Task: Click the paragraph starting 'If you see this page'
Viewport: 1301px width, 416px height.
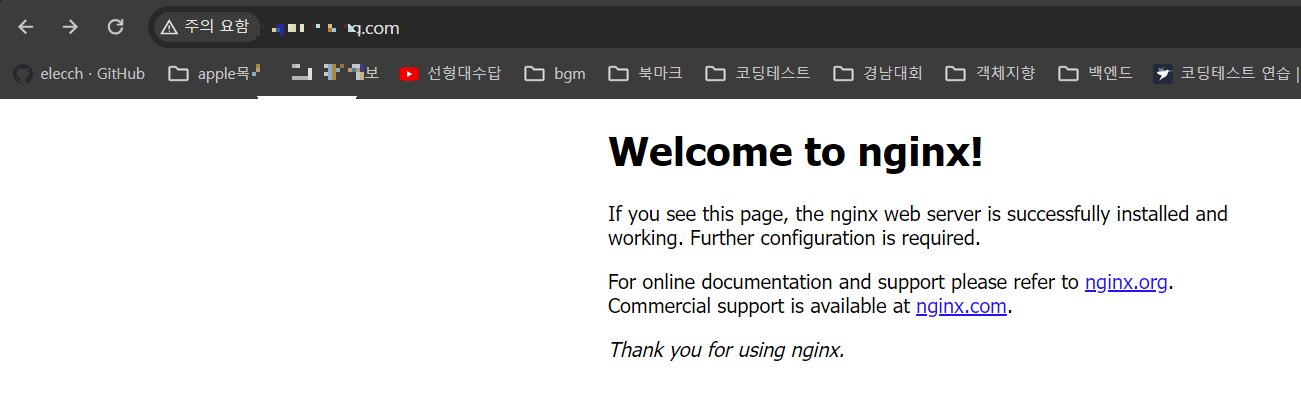Action: tap(918, 226)
